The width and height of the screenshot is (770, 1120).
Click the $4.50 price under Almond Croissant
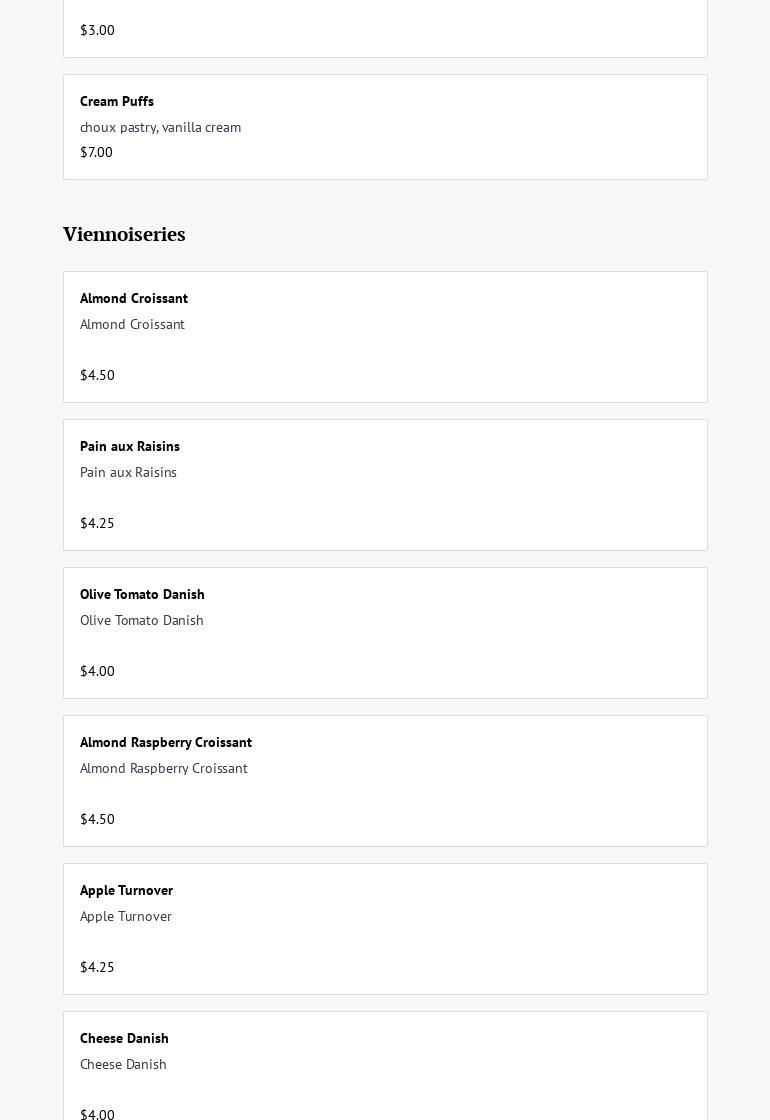(97, 375)
